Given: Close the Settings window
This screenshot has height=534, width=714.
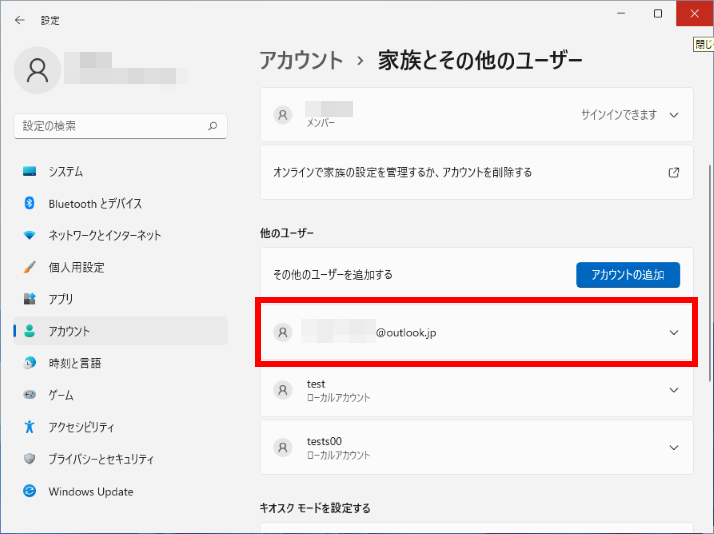Looking at the screenshot, I should point(694,14).
